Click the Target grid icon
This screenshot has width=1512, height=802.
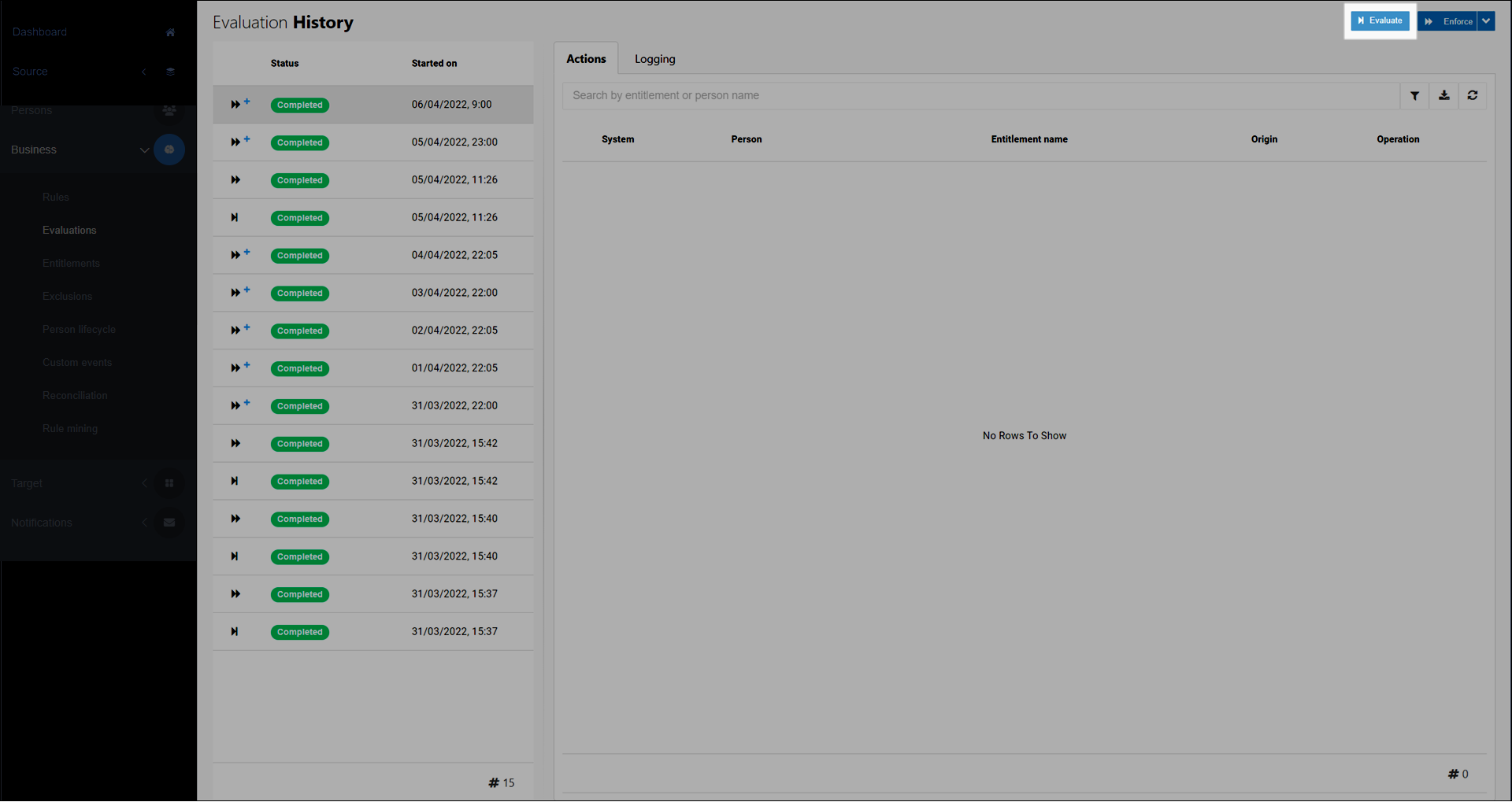169,483
